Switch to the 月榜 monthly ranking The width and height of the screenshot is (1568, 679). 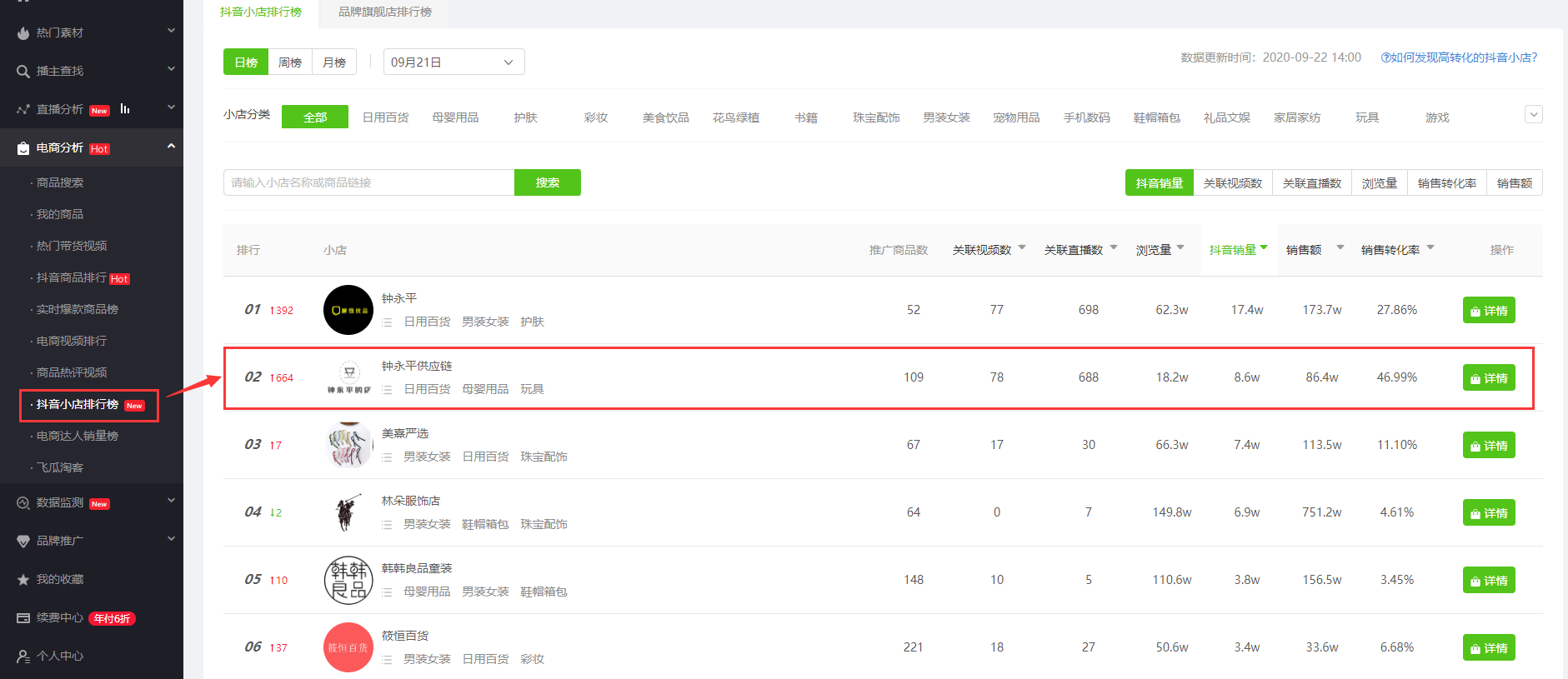click(x=334, y=62)
